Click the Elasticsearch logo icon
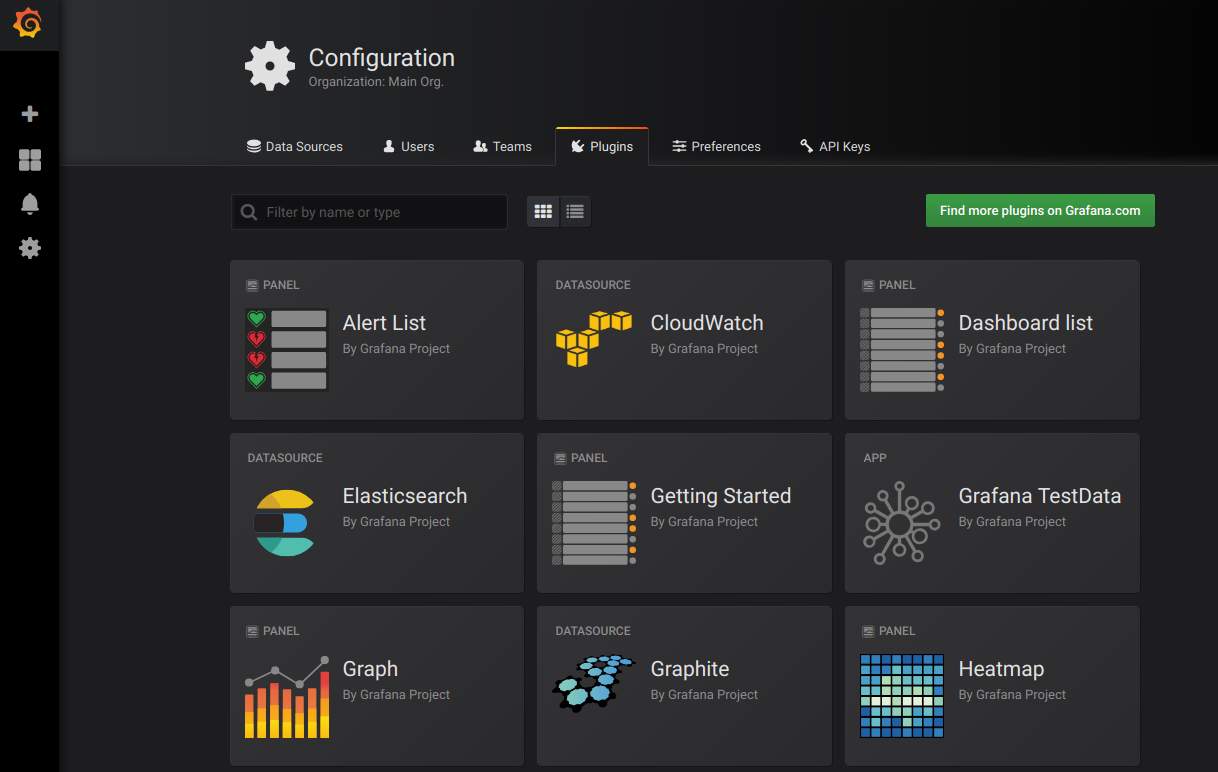 (x=285, y=522)
